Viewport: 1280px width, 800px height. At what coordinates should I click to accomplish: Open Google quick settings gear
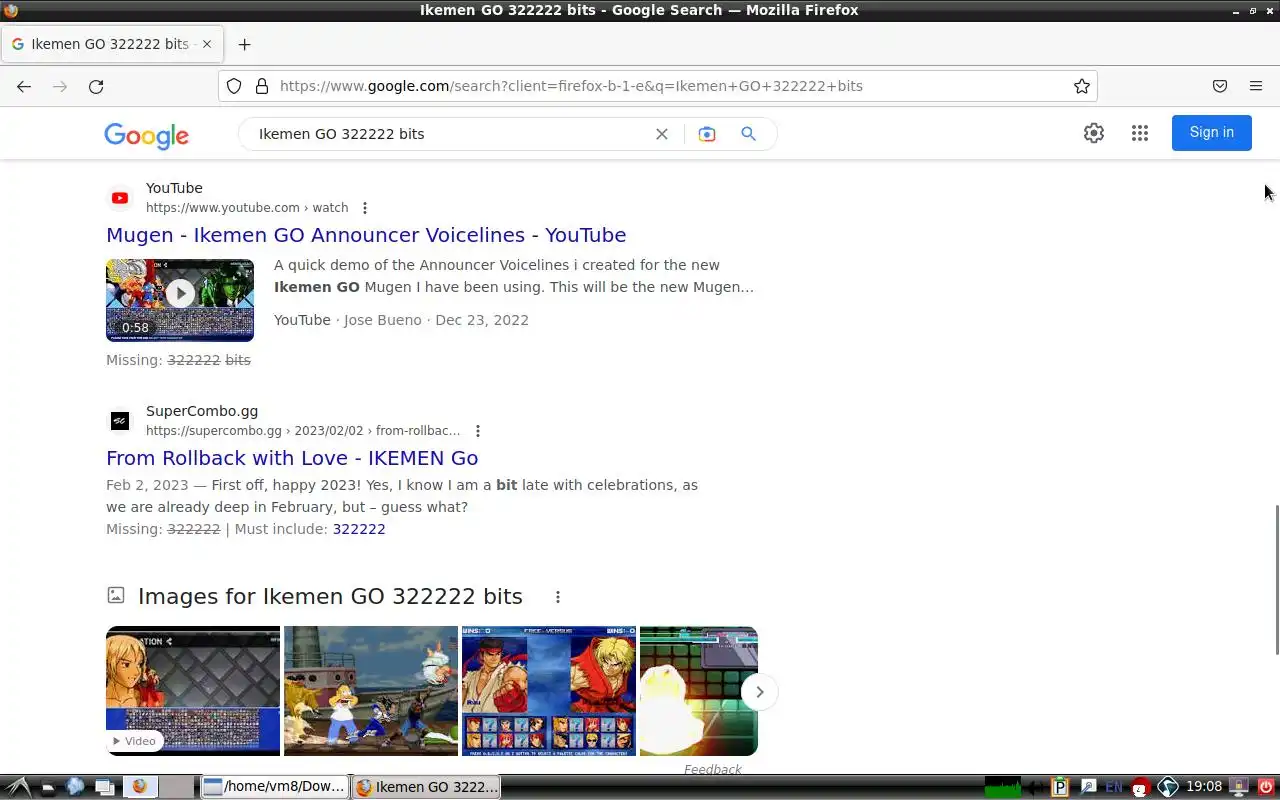[x=1094, y=133]
